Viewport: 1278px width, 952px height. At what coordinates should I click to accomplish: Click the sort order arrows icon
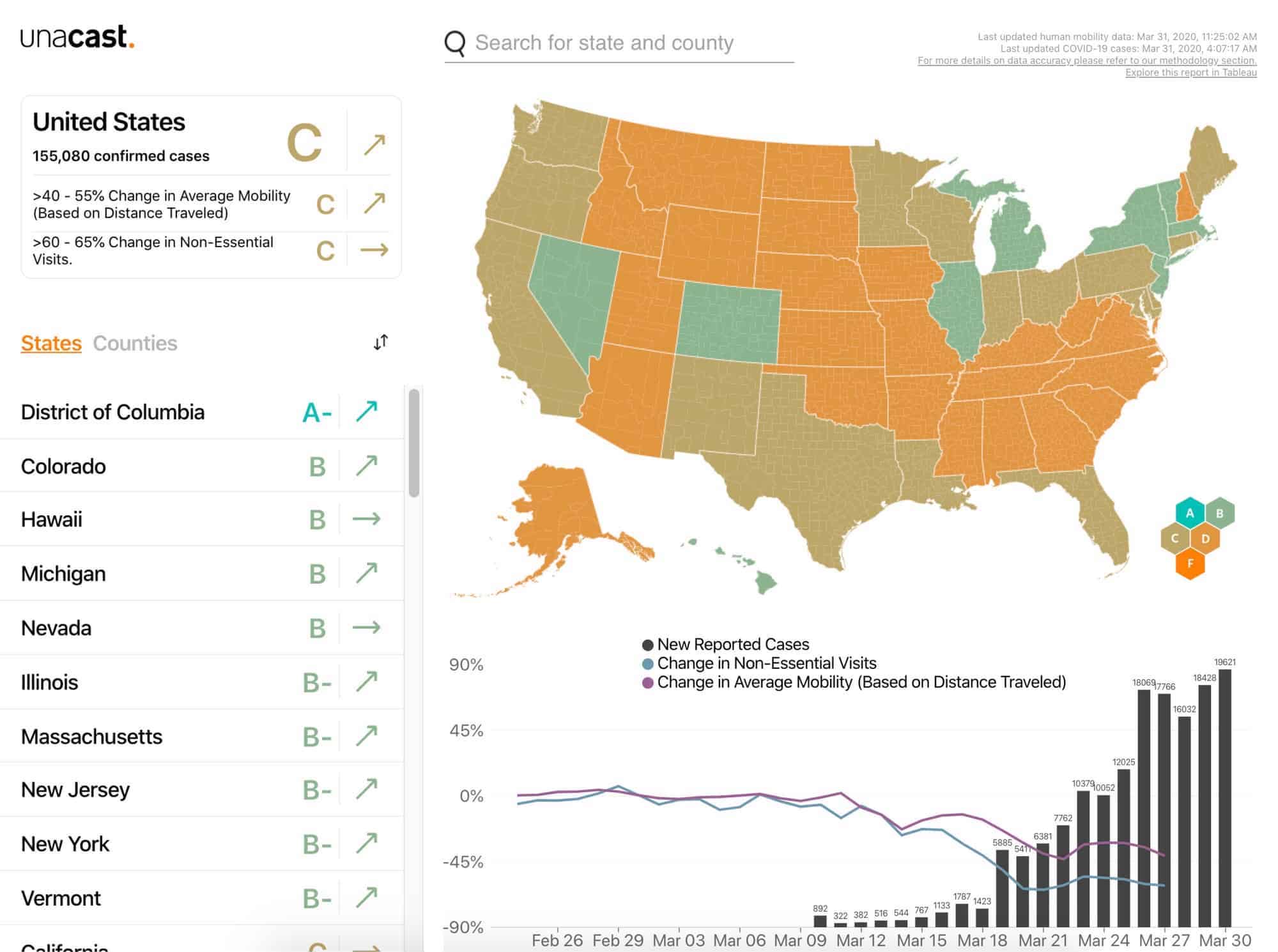tap(380, 342)
